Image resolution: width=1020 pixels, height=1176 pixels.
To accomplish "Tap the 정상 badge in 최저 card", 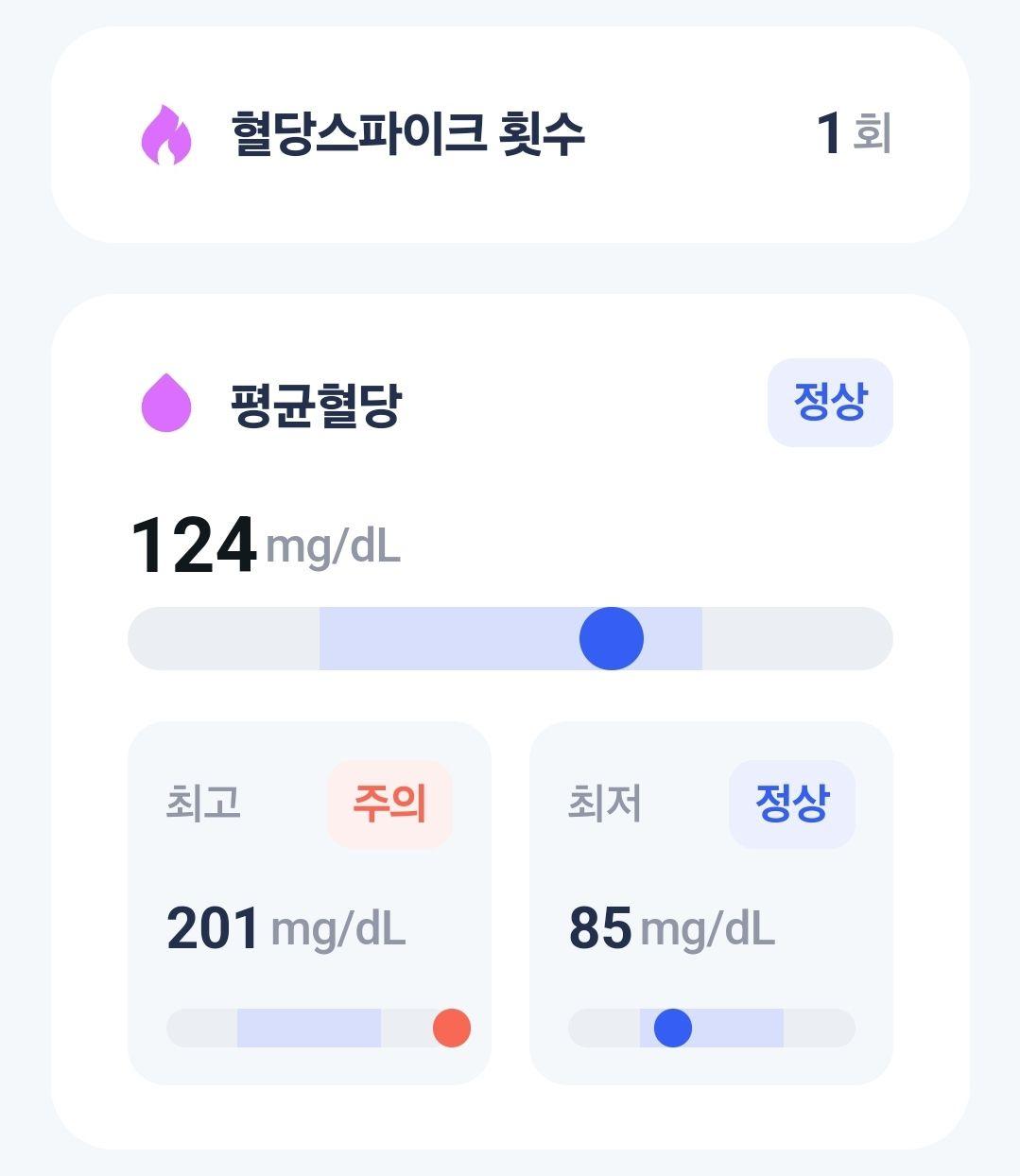I will pyautogui.click(x=792, y=804).
